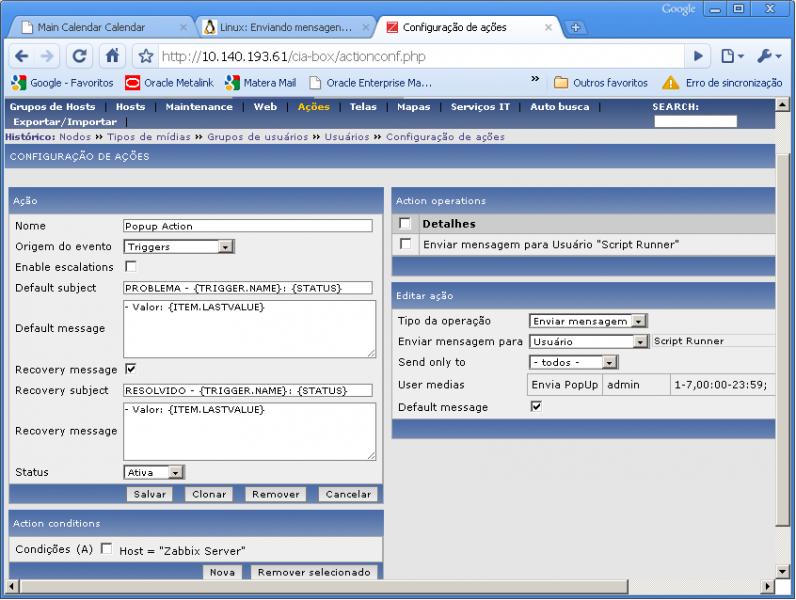The width and height of the screenshot is (796, 600).
Task: Open Auto busca menu item
Action: click(560, 107)
